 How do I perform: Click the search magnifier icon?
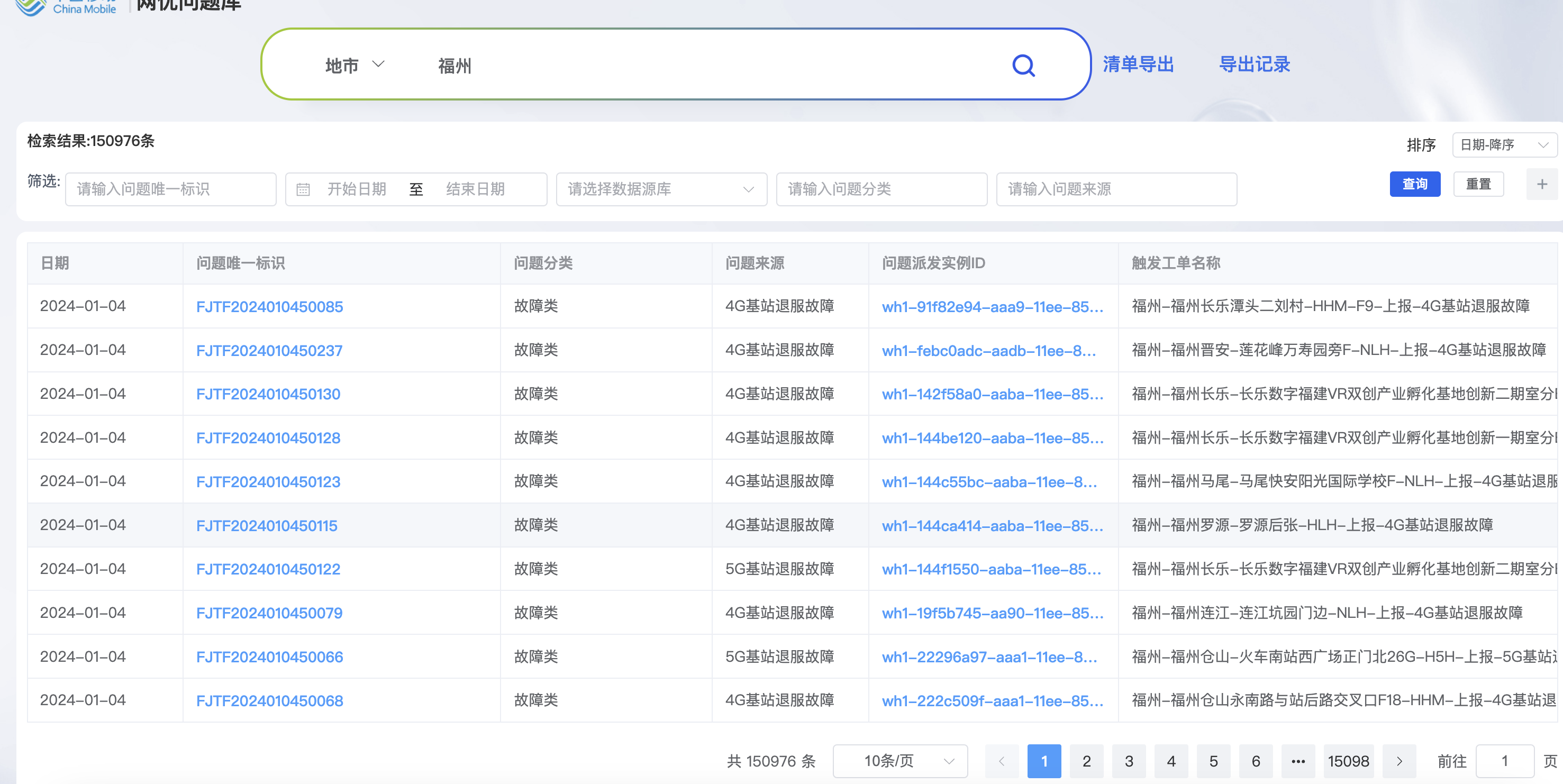(1024, 65)
